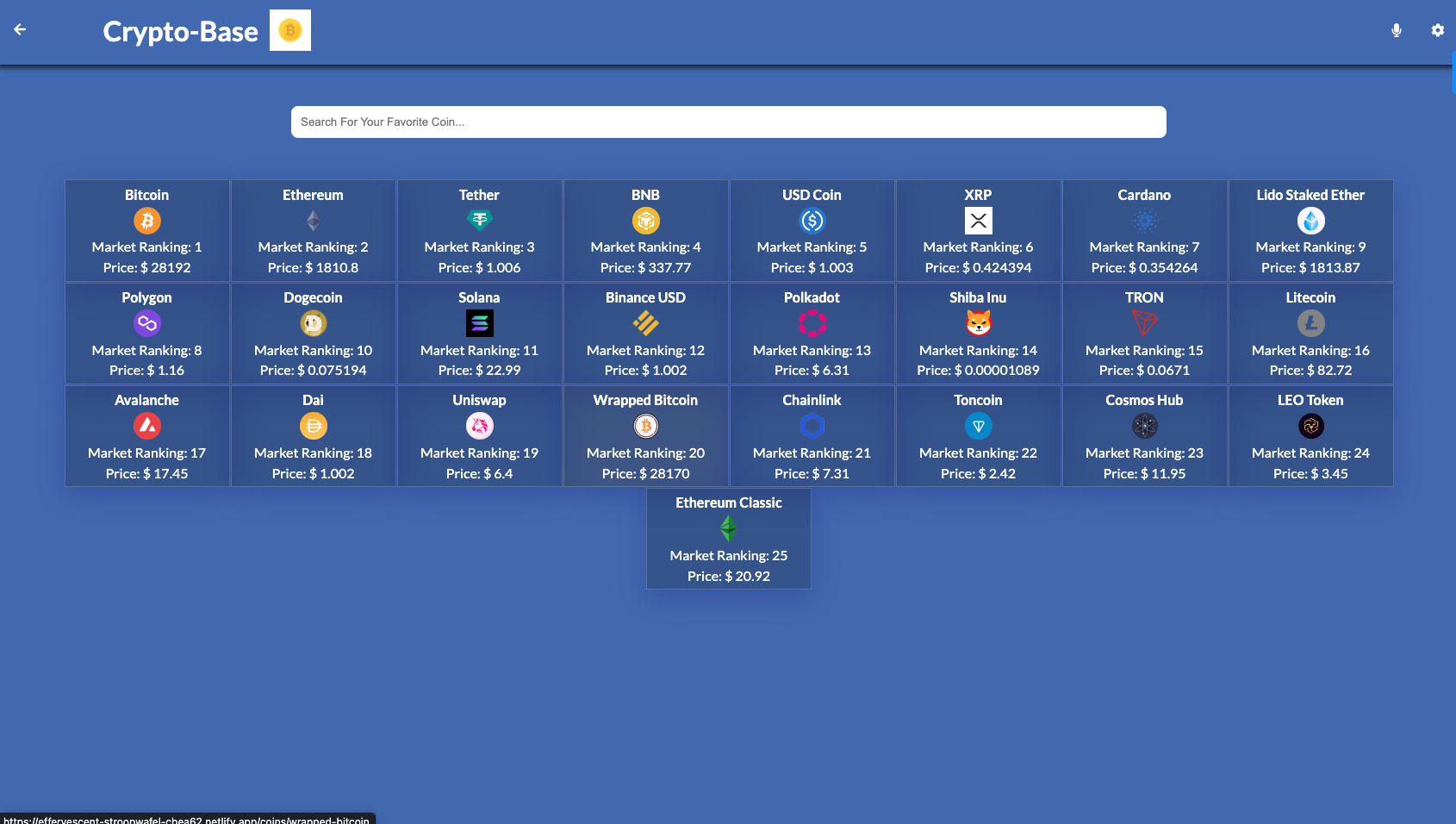Image resolution: width=1456 pixels, height=824 pixels.
Task: Click the pink Uniswap unicorn icon
Action: 480,426
